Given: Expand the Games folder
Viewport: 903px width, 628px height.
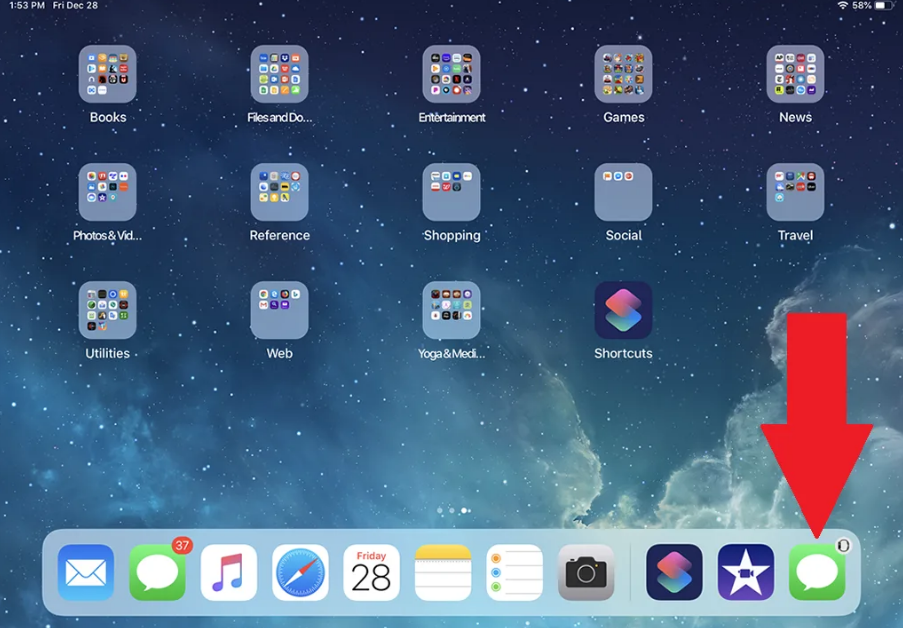Looking at the screenshot, I should click(623, 74).
